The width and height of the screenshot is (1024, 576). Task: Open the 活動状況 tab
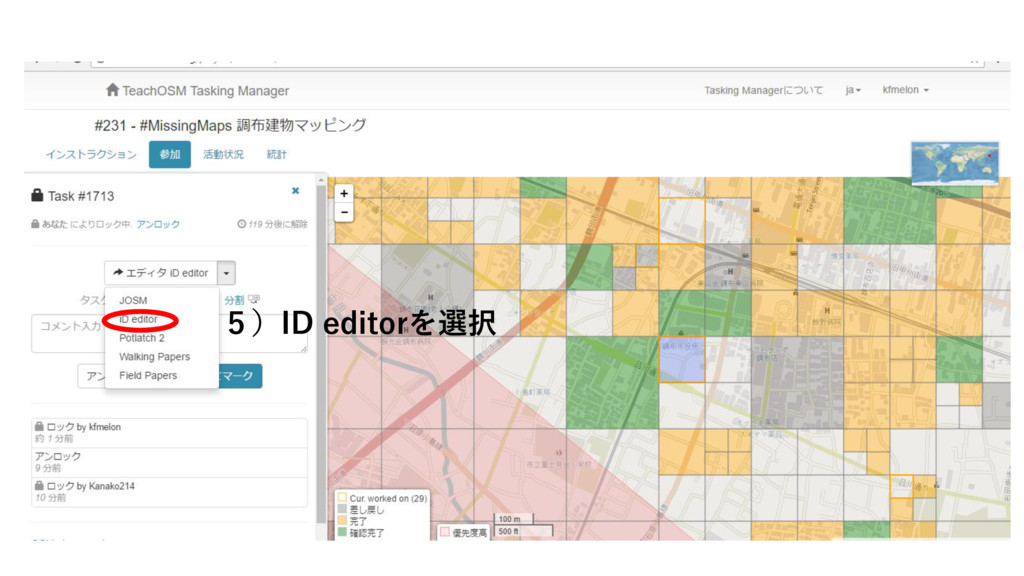click(222, 154)
